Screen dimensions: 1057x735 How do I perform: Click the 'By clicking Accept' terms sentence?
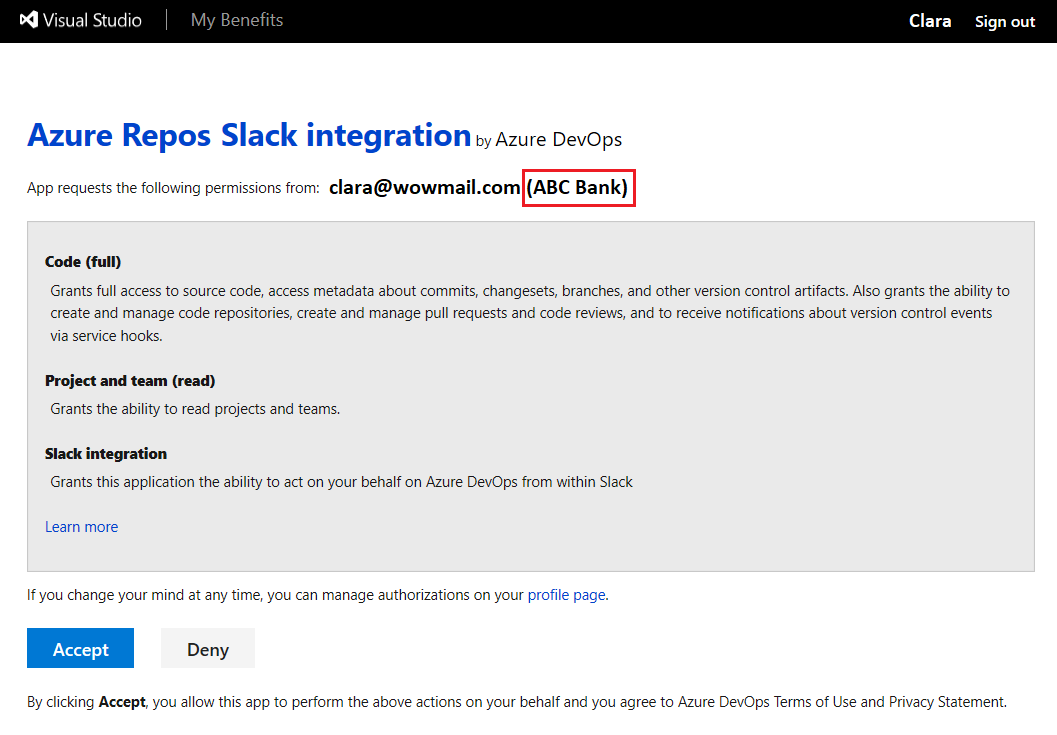pyautogui.click(x=516, y=702)
